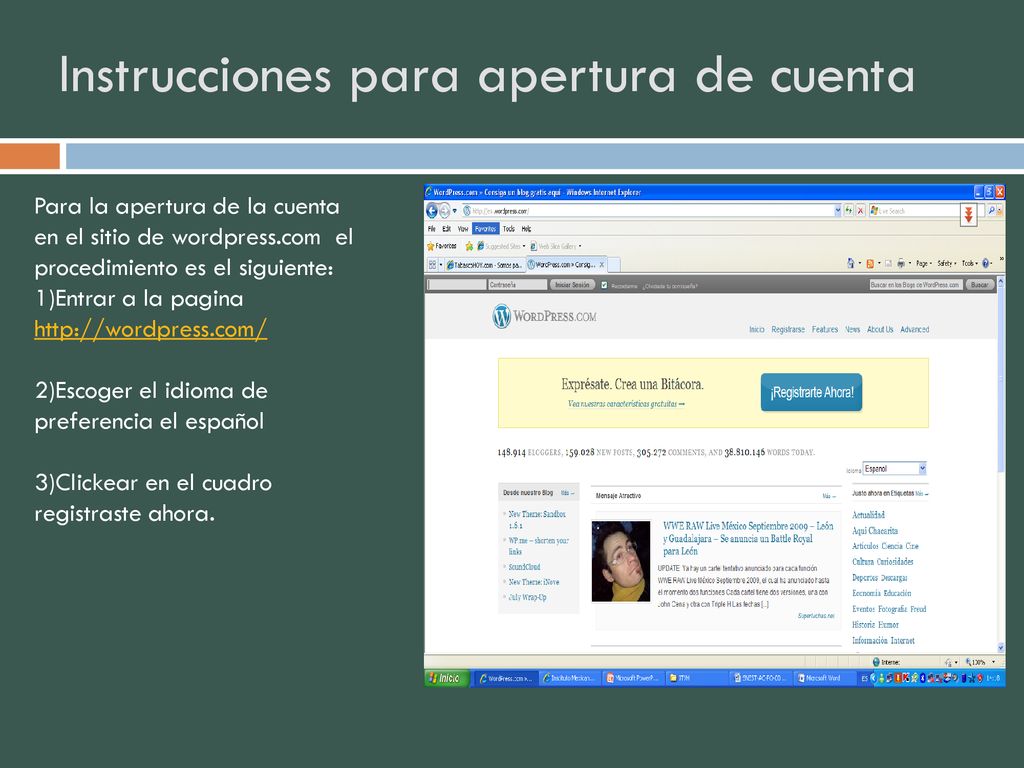
Task: Click the Iniciar Sesión button
Action: [572, 285]
